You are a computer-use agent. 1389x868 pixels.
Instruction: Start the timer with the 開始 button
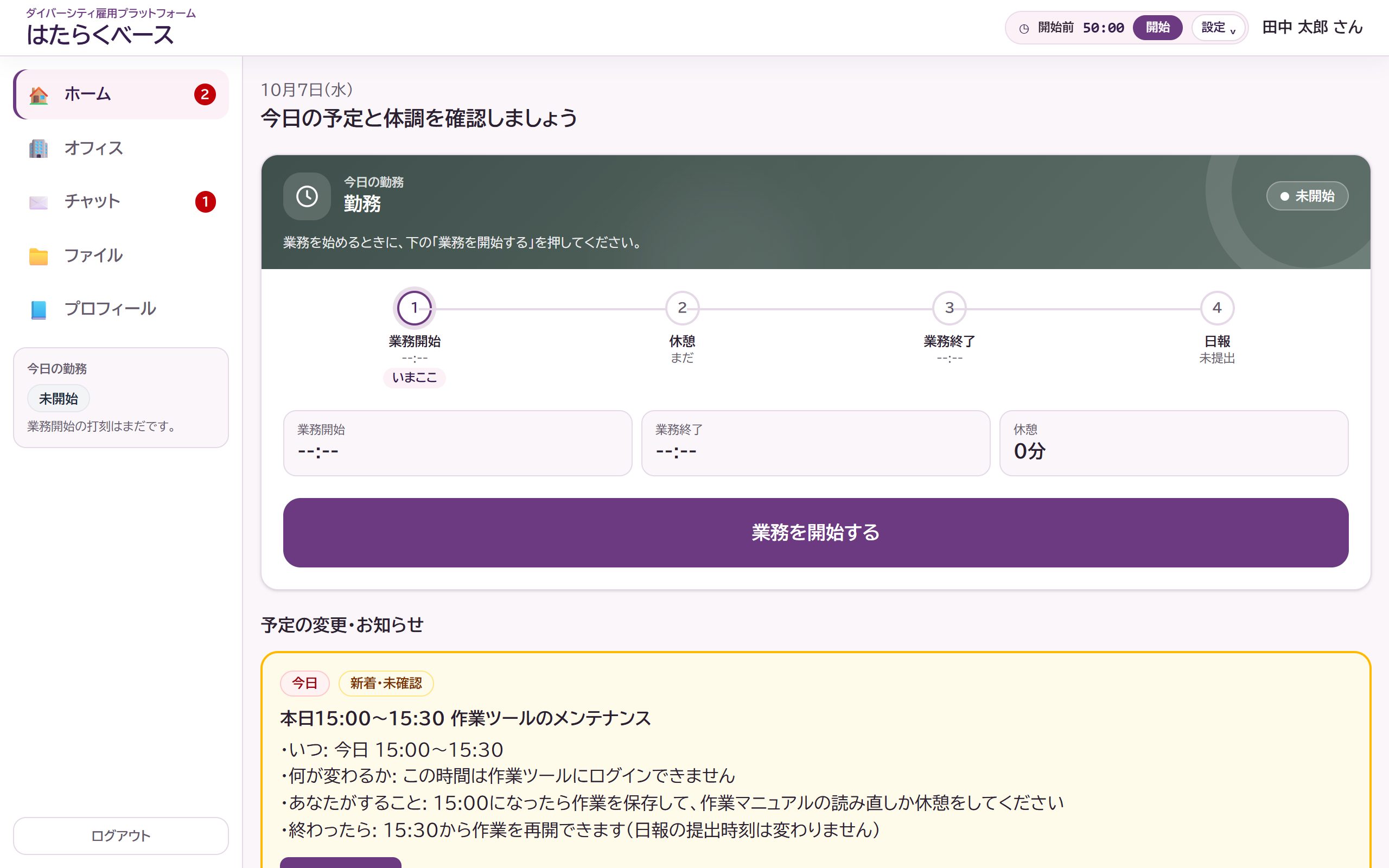pyautogui.click(x=1157, y=28)
